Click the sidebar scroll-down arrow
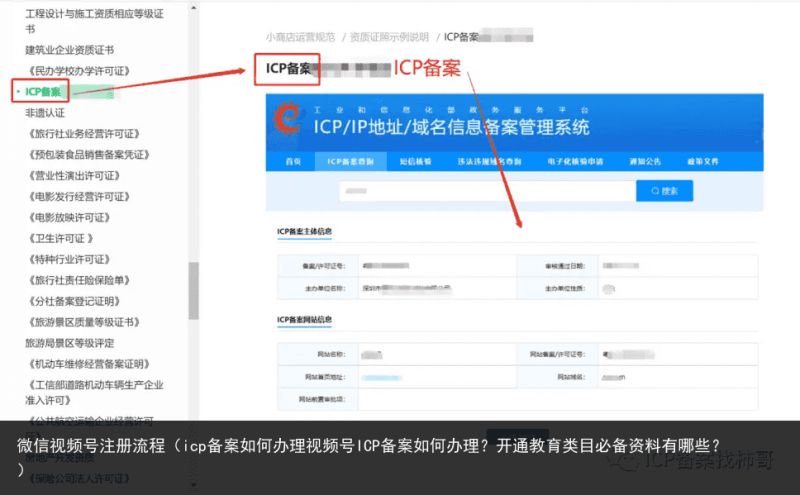Viewport: 800px width, 495px height. [x=193, y=484]
